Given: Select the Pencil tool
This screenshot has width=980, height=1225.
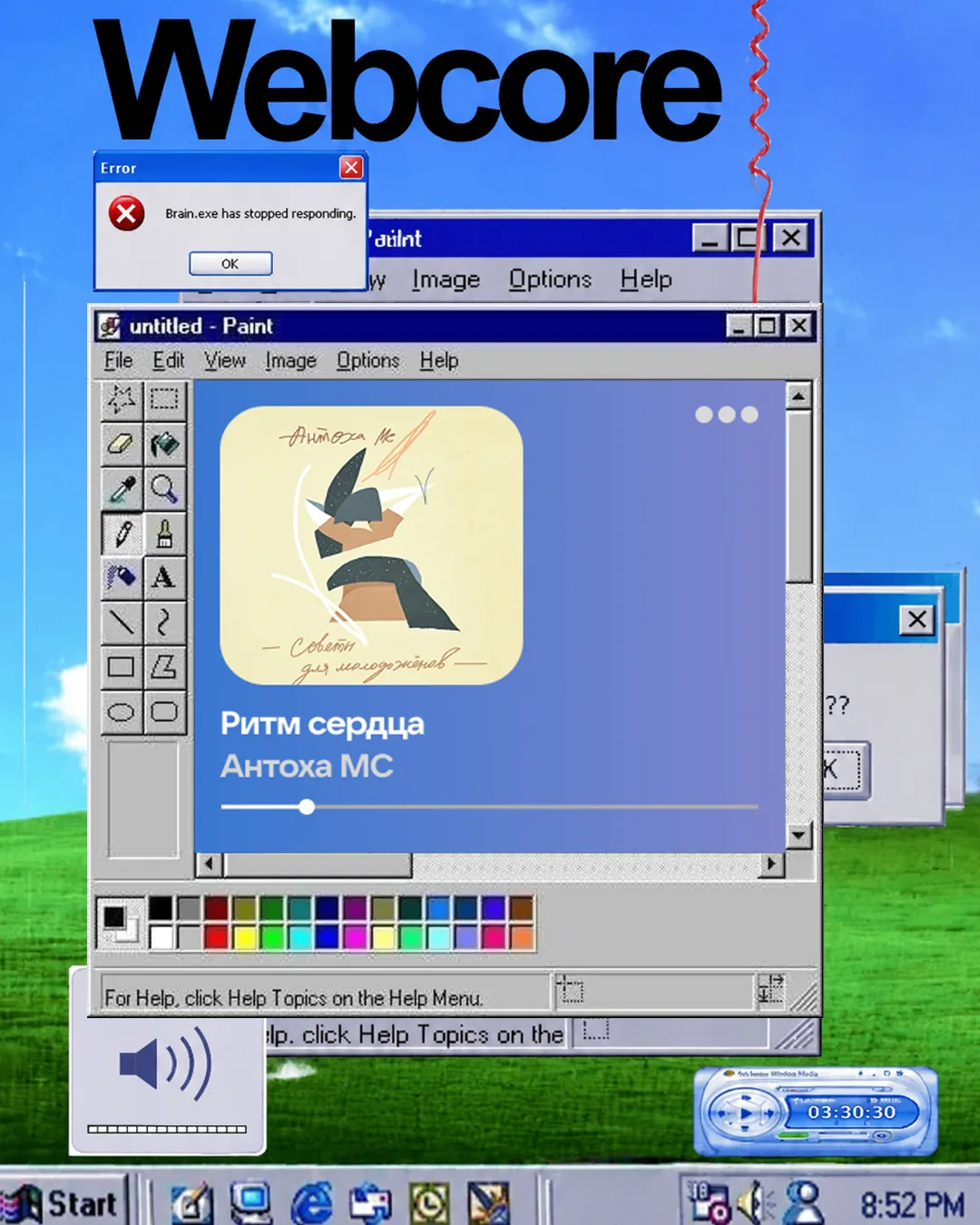Looking at the screenshot, I should (x=121, y=534).
